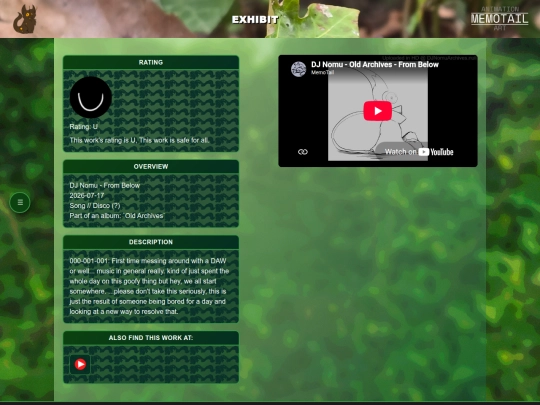Screen dimensions: 540x405
Task: Click the date 2026-07-17
Action: coord(87,196)
